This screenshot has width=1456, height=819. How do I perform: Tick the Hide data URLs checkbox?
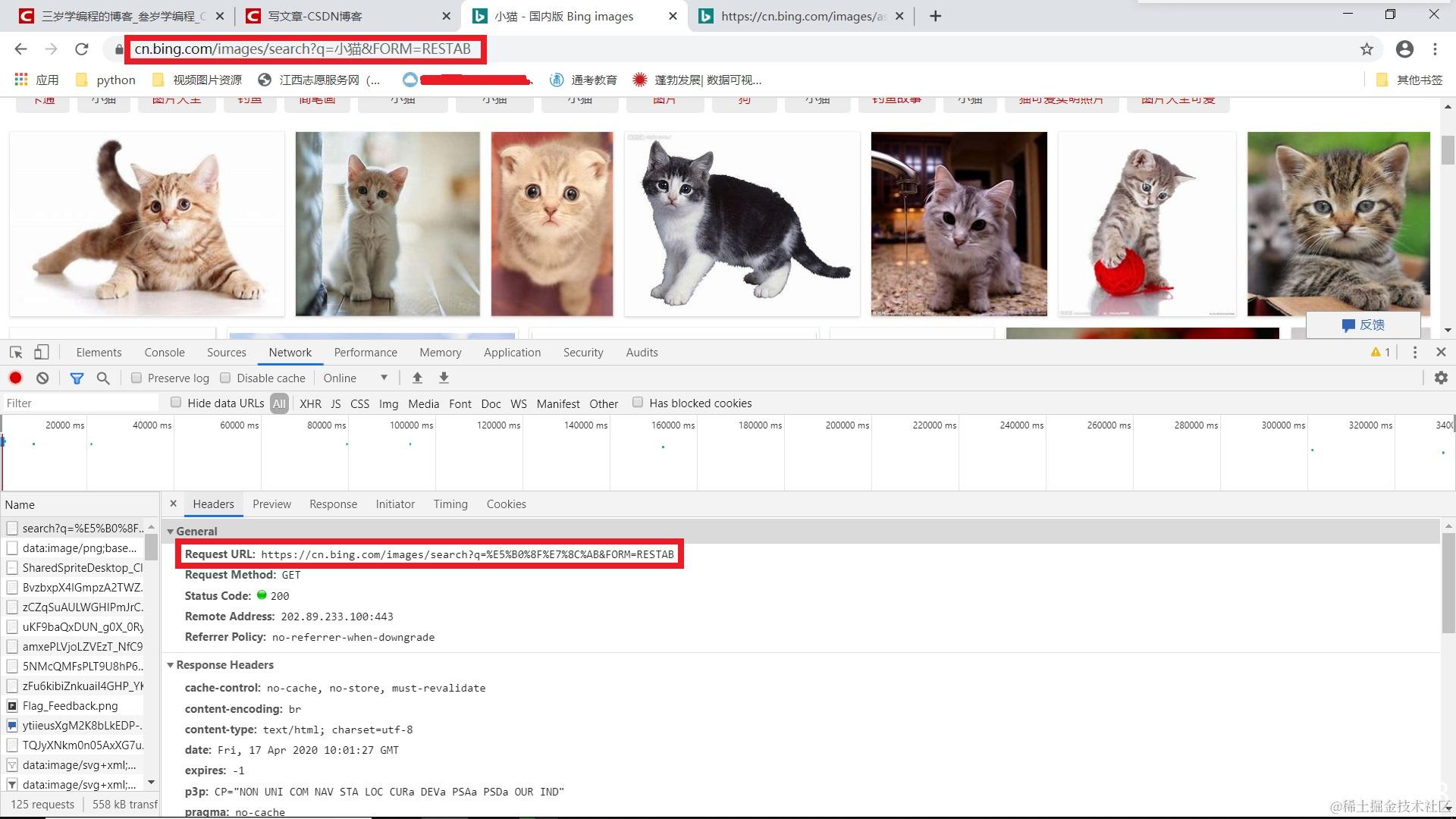pyautogui.click(x=176, y=403)
